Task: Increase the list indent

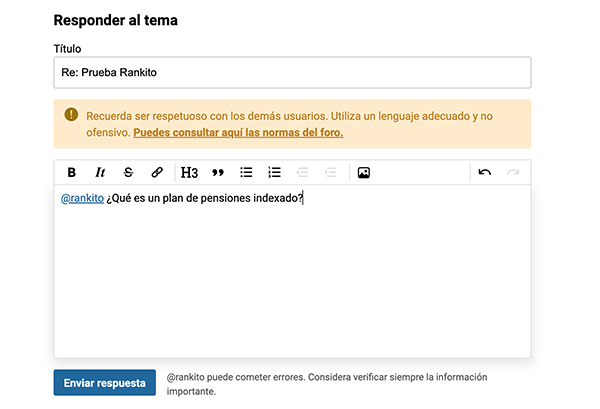Action: [331, 172]
